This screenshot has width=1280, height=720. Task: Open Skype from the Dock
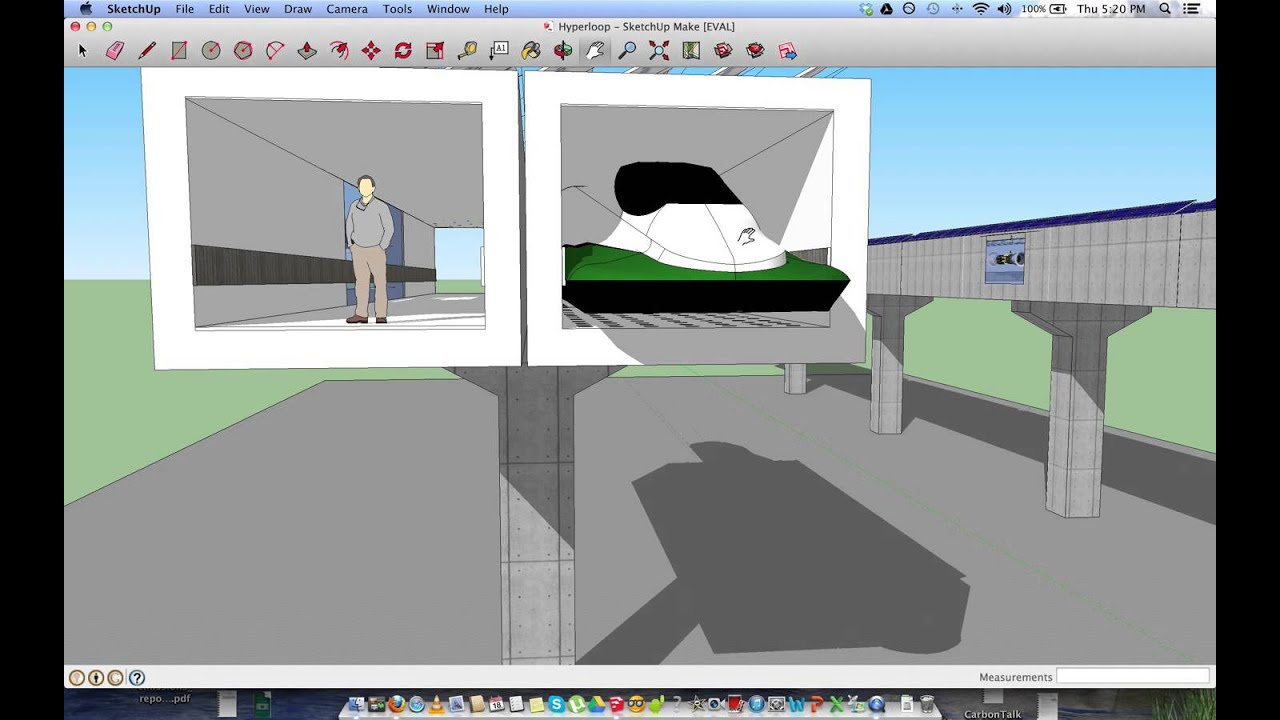tap(557, 705)
